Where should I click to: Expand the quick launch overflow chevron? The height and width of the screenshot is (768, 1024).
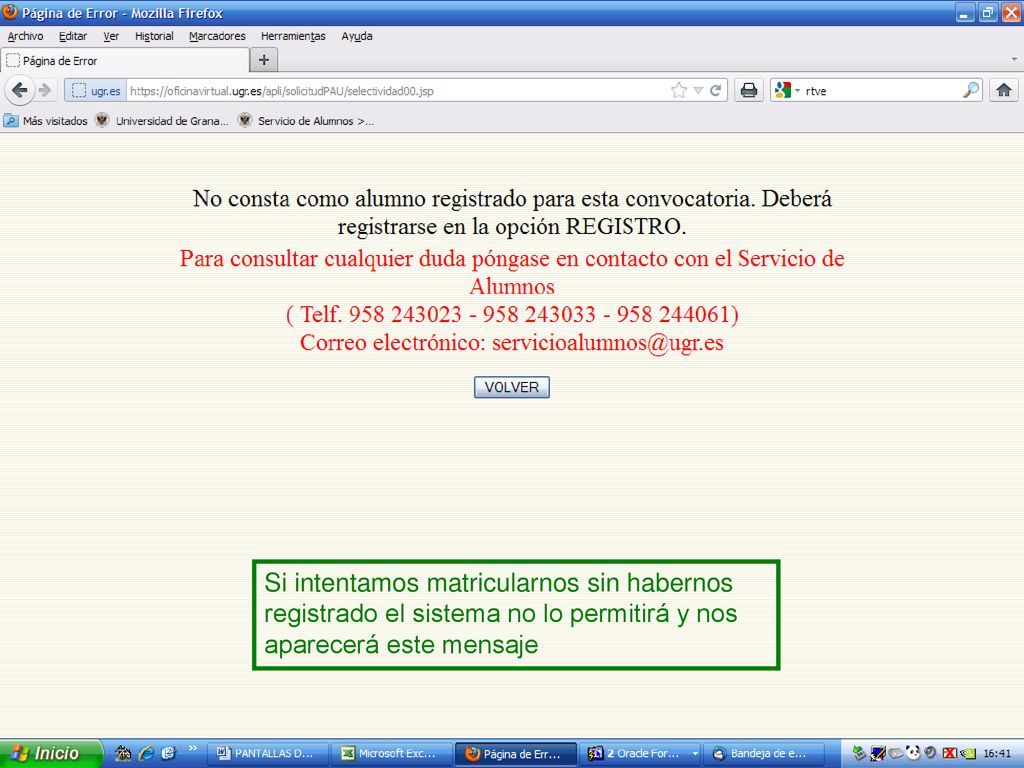point(193,748)
